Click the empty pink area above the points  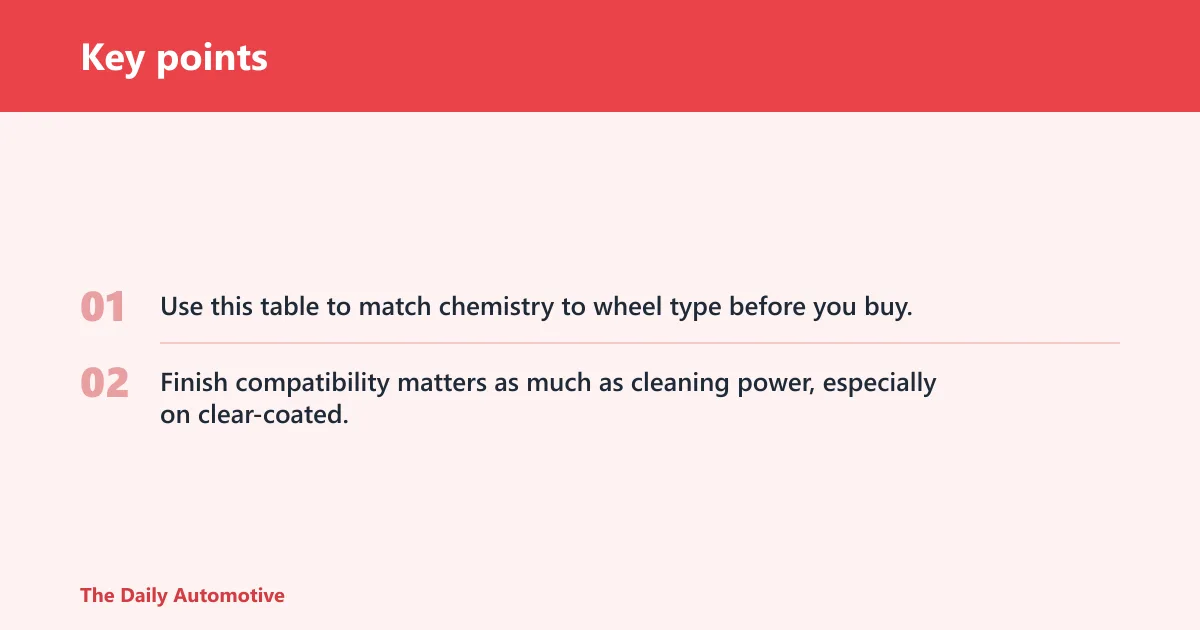click(600, 200)
